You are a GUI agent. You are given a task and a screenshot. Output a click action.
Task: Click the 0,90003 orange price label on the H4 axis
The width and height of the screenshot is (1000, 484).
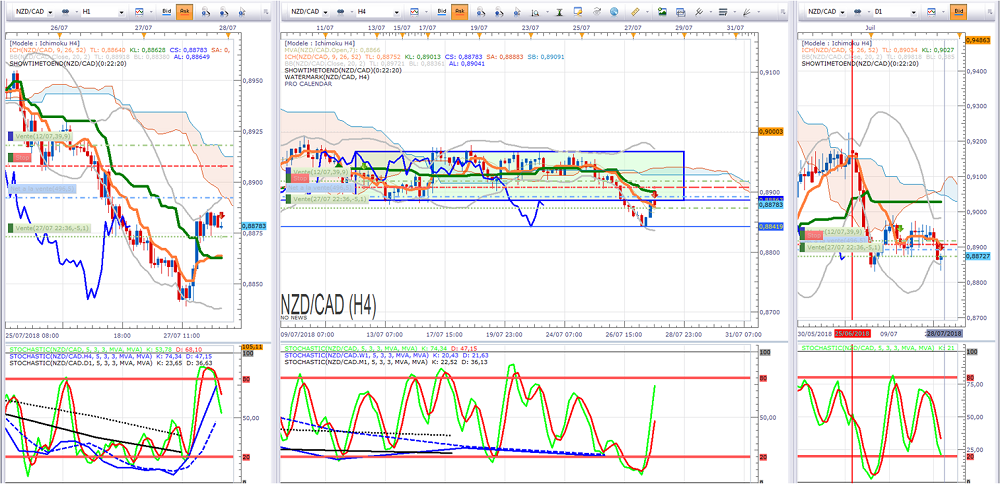click(770, 131)
